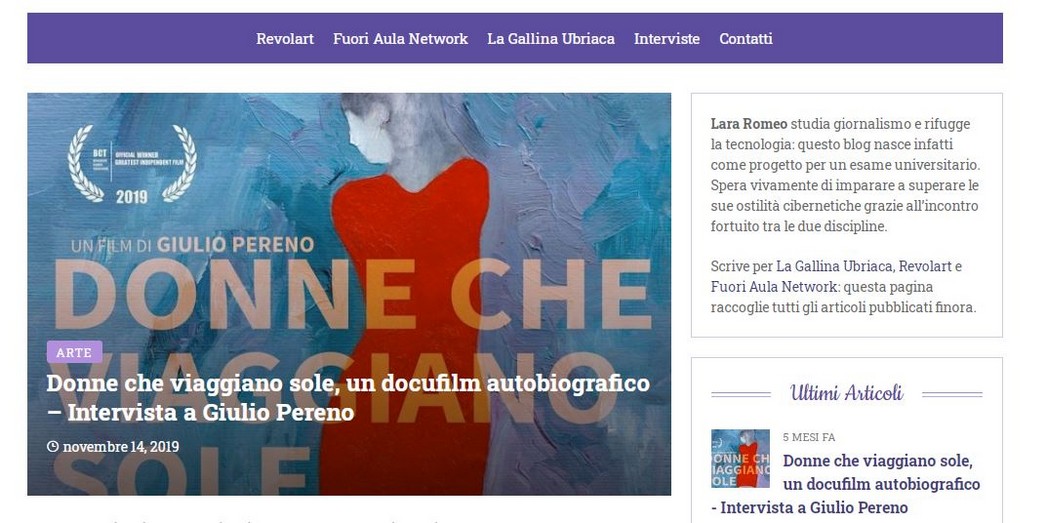The width and height of the screenshot is (1046, 523).
Task: Open the Revolart menu item
Action: pos(285,39)
